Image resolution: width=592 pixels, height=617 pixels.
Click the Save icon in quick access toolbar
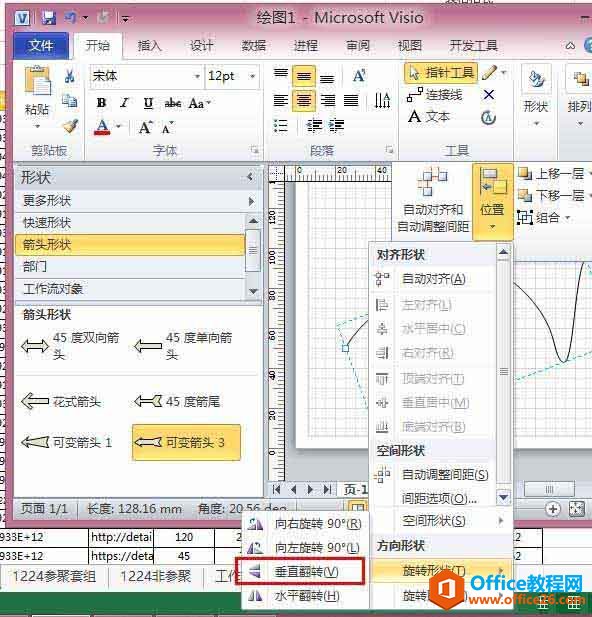pos(48,18)
